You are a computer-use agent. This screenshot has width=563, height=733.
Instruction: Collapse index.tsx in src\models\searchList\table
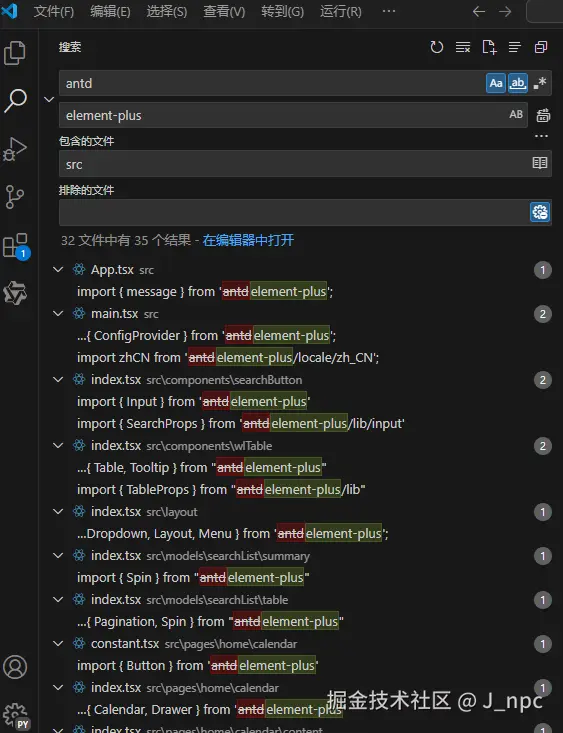point(58,599)
